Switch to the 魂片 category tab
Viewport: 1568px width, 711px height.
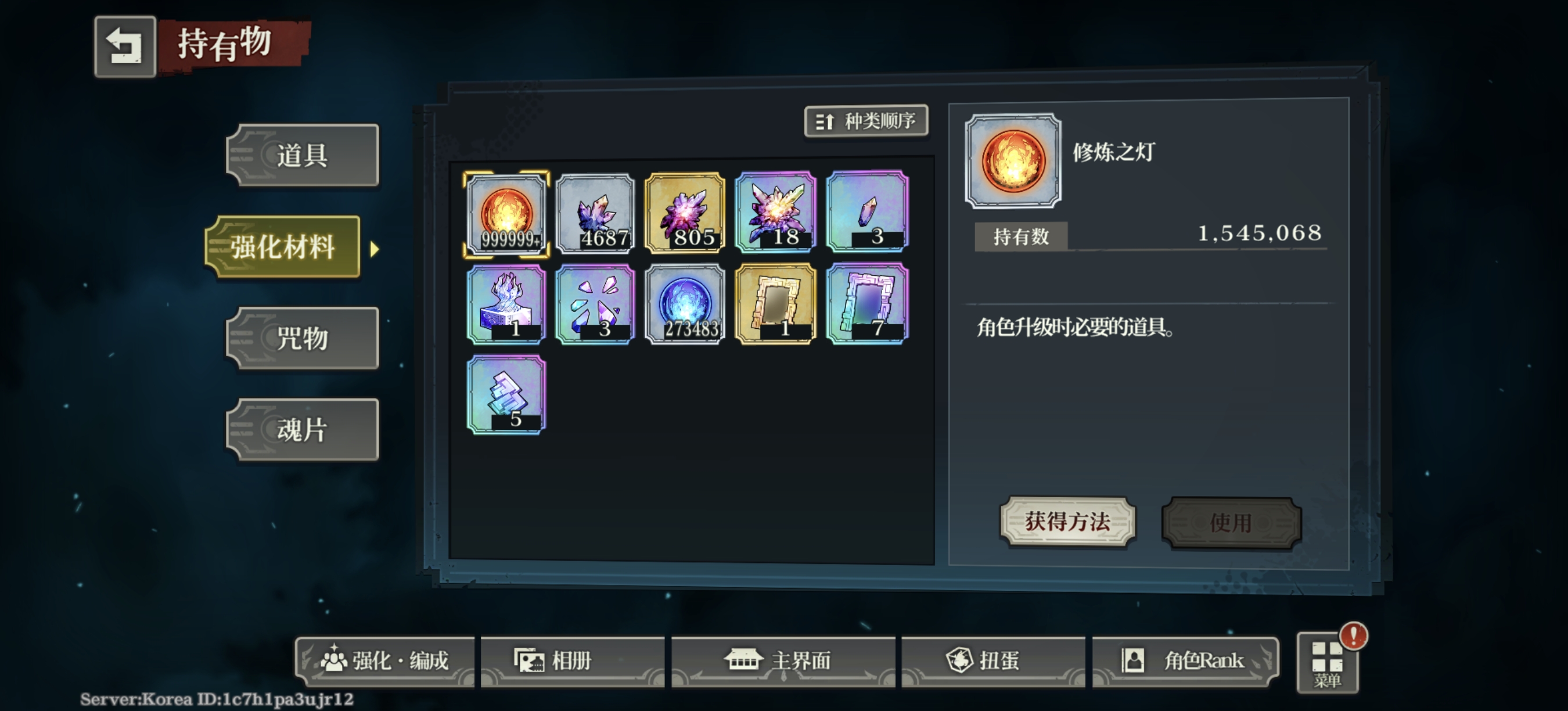(303, 430)
